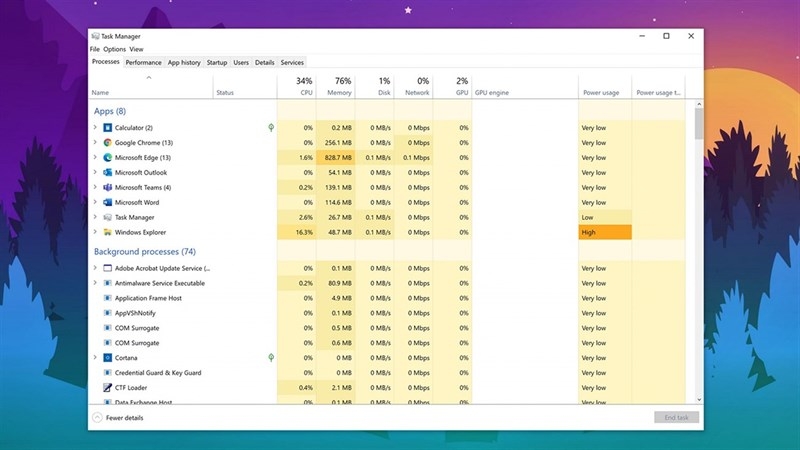
Task: Click the Microsoft Outlook process icon
Action: [107, 173]
